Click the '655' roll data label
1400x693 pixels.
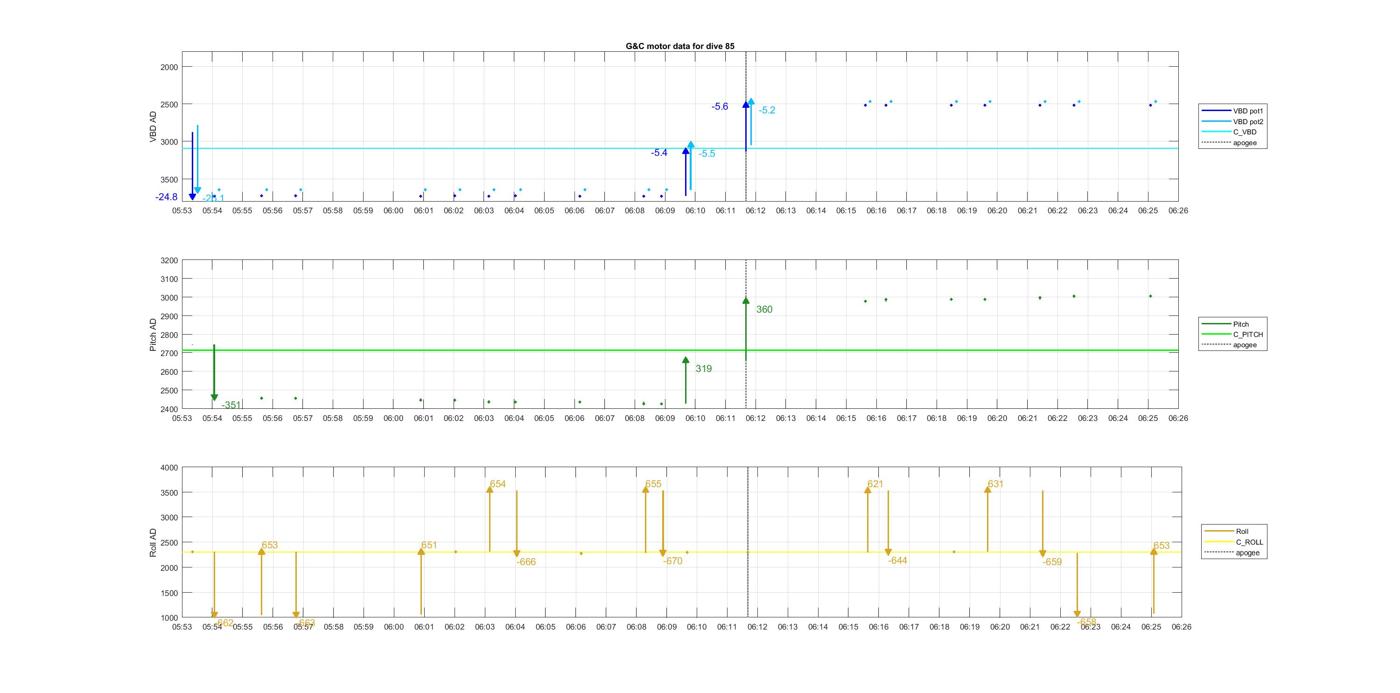pos(653,484)
